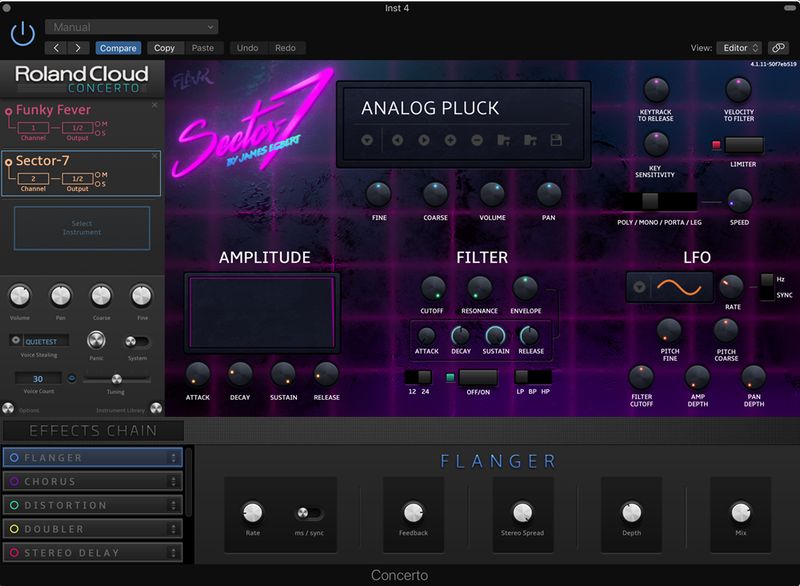Click the Undo button
This screenshot has height=586, width=800.
[247, 48]
